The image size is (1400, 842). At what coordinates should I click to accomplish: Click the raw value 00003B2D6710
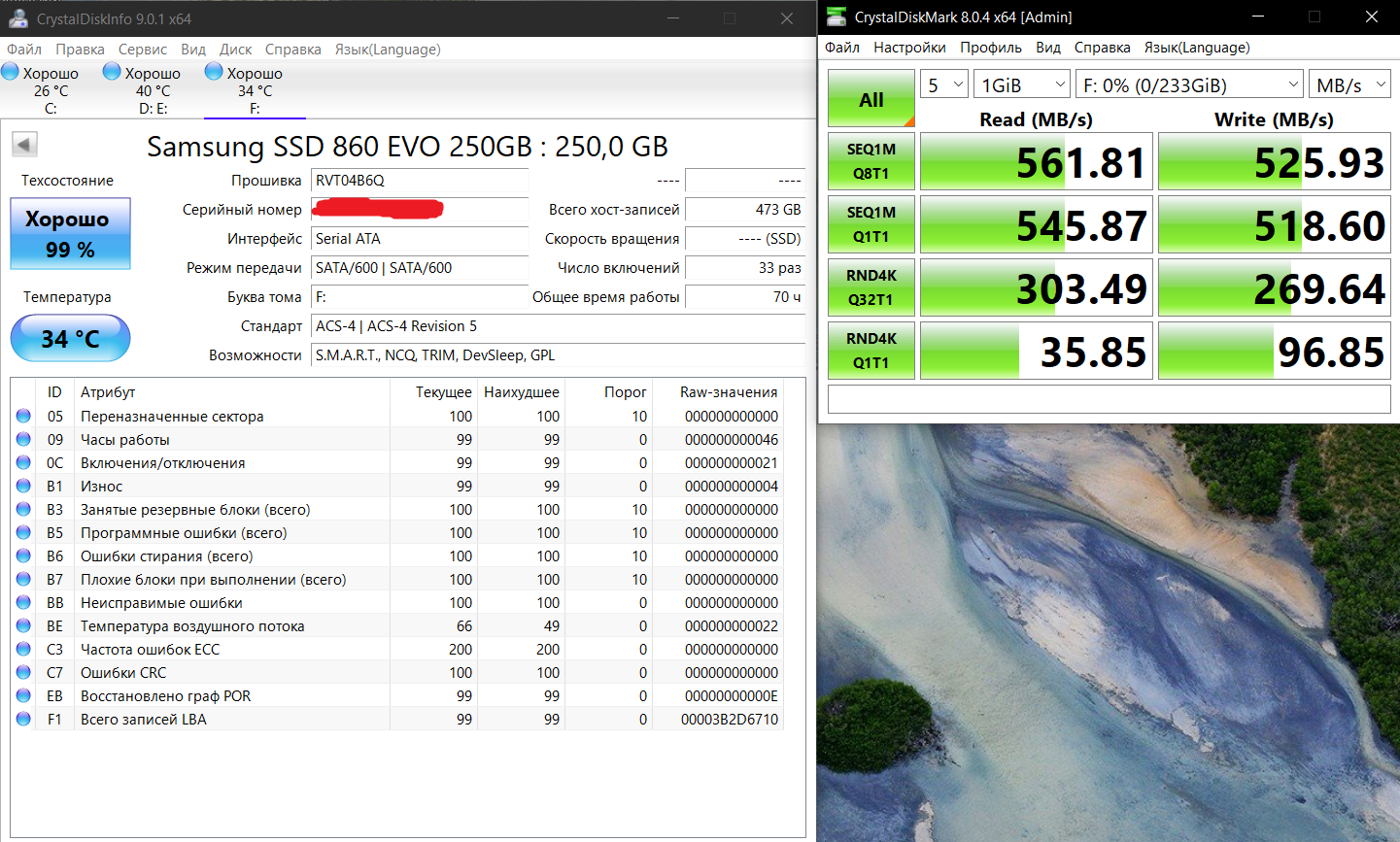point(730,720)
